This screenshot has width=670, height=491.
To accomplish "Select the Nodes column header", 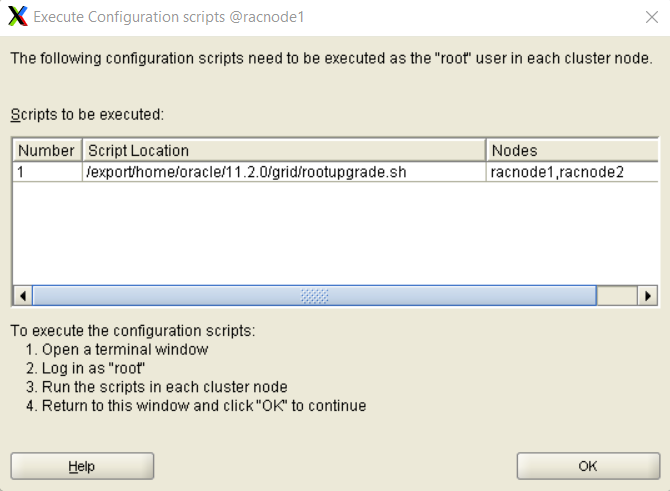I will (572, 150).
